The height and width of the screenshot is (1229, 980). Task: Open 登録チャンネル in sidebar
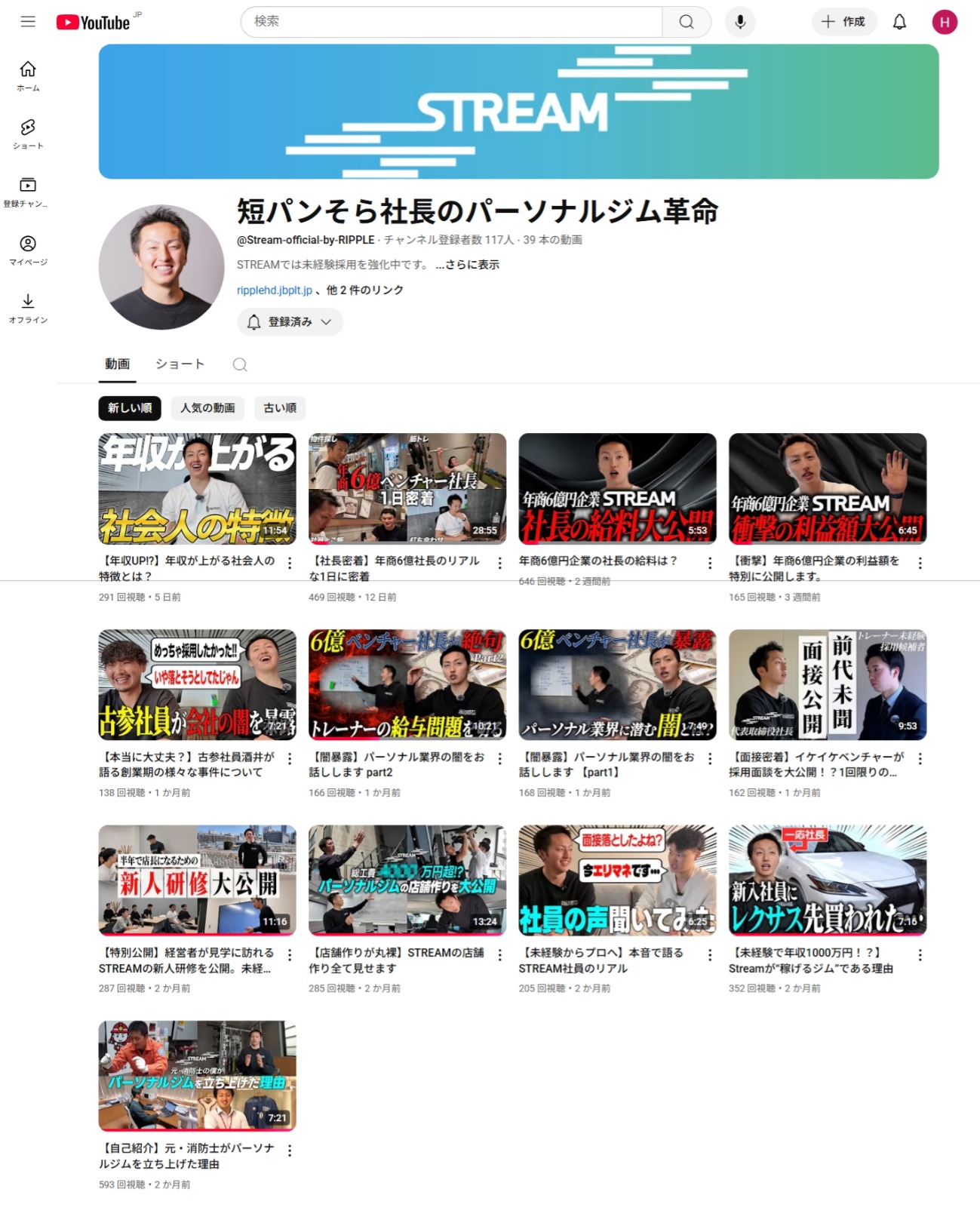point(28,192)
